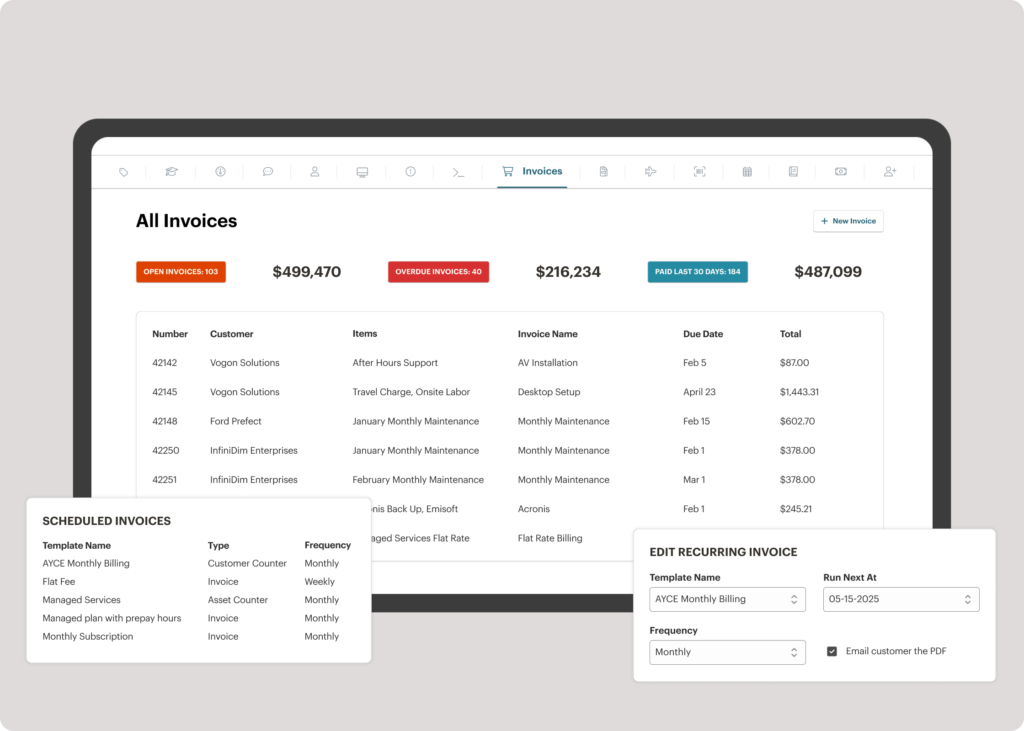The width and height of the screenshot is (1024, 731).
Task: Open the Template Name dropdown showing AYCE Monthly Billing
Action: (727, 599)
